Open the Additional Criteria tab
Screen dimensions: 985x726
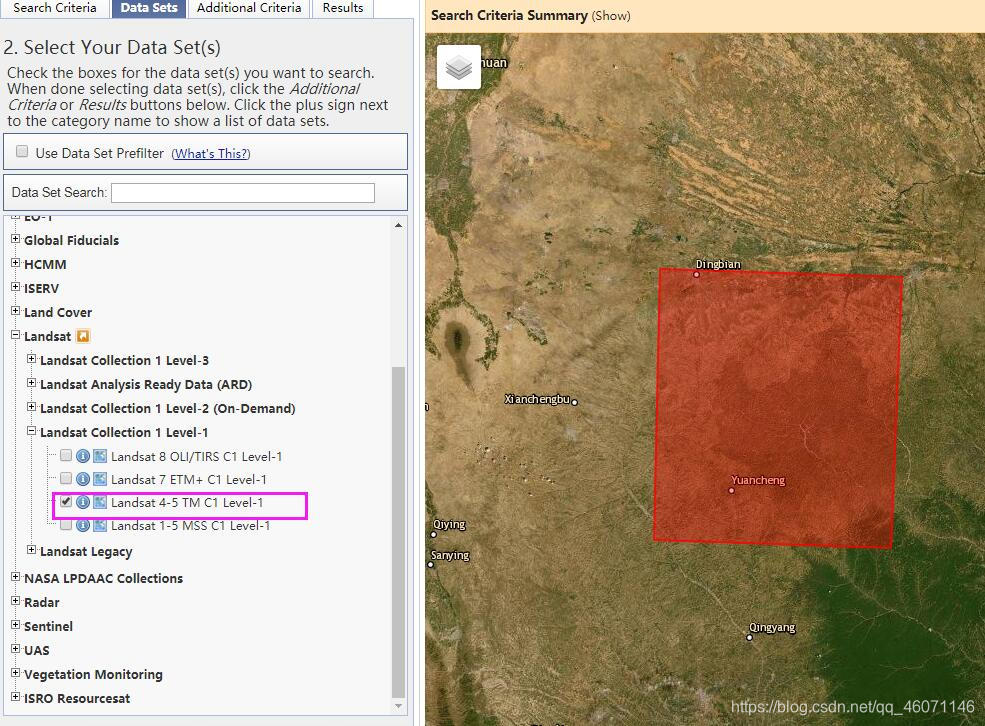249,8
